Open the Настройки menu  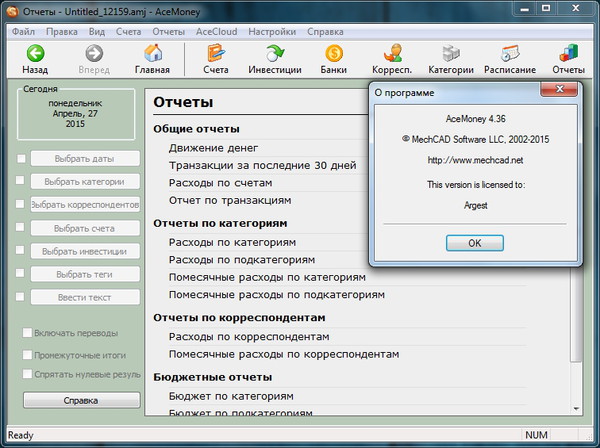[271, 31]
